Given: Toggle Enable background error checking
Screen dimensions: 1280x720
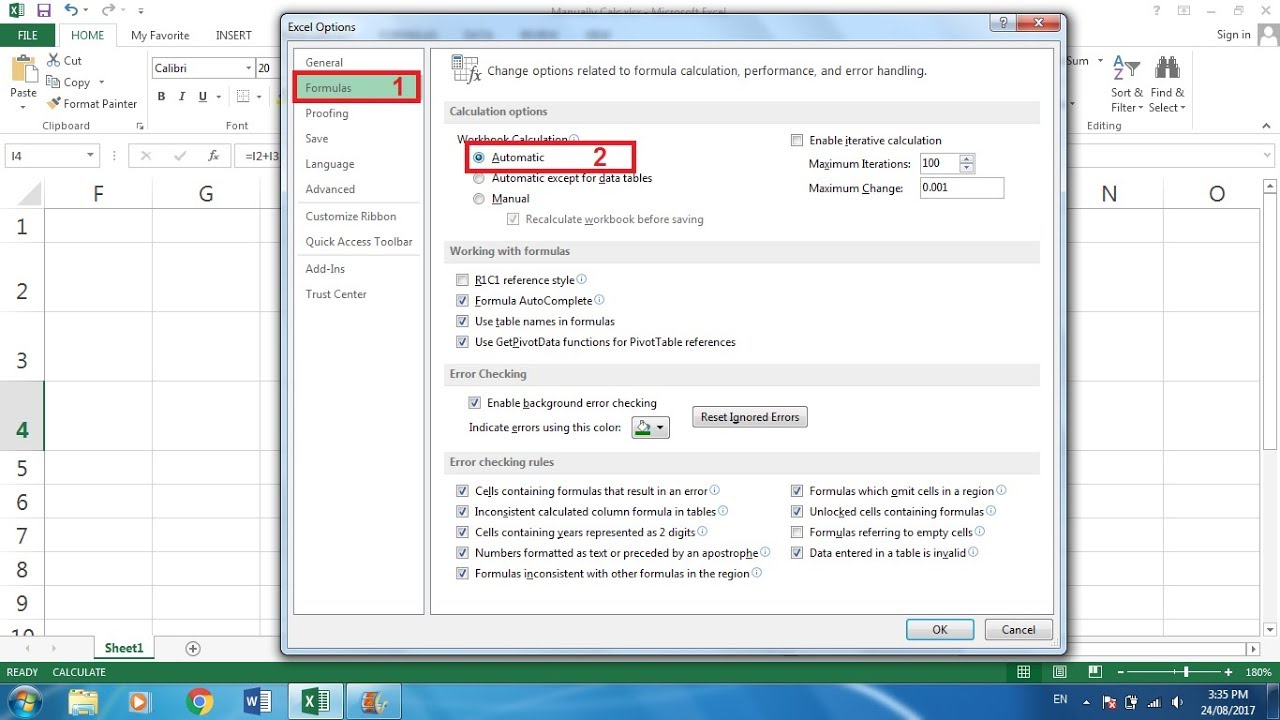Looking at the screenshot, I should pos(475,403).
